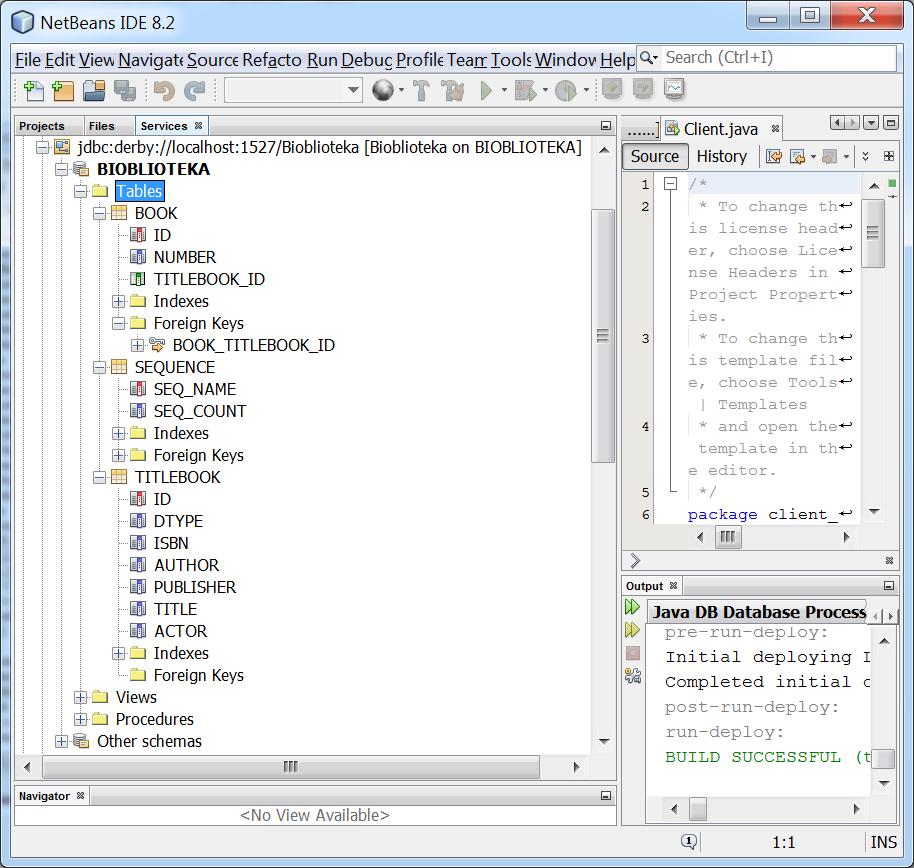914x868 pixels.
Task: Select the DTYPE column
Action: tap(178, 521)
